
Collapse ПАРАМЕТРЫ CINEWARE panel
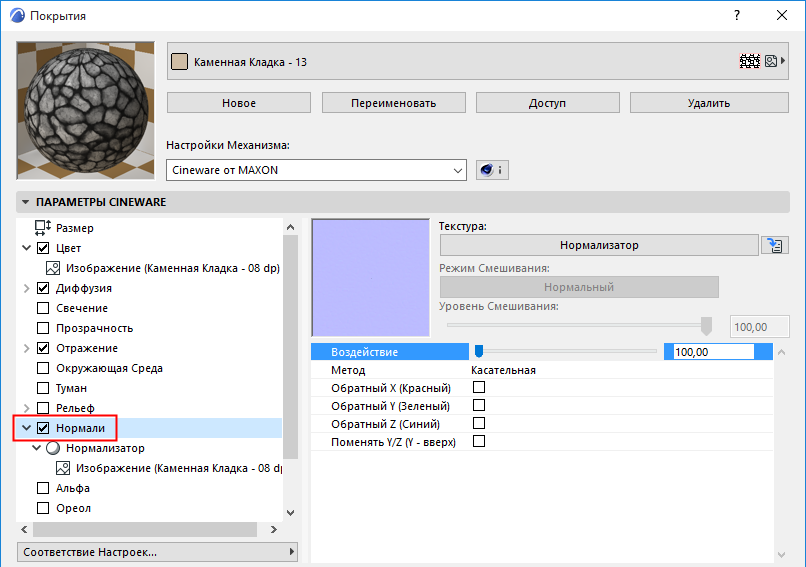click(x=26, y=202)
